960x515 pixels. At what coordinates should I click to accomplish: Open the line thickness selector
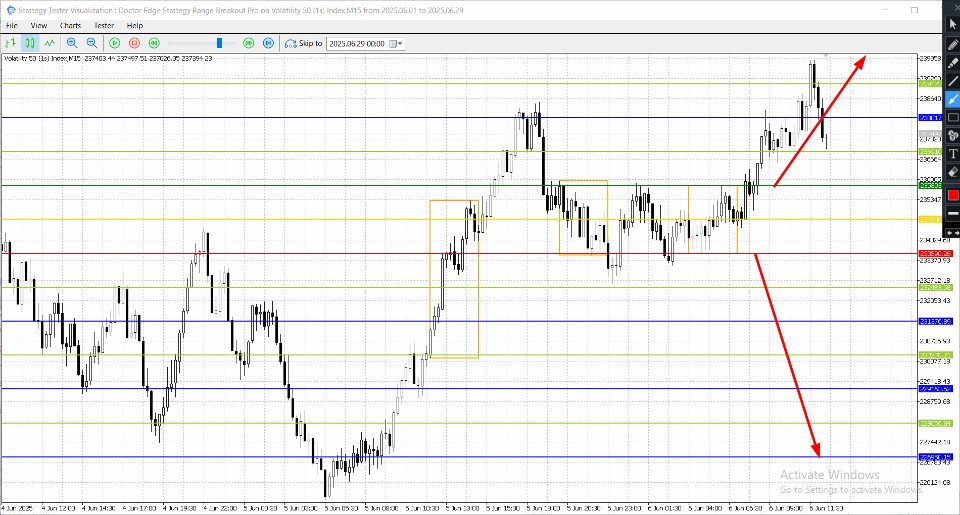(953, 213)
